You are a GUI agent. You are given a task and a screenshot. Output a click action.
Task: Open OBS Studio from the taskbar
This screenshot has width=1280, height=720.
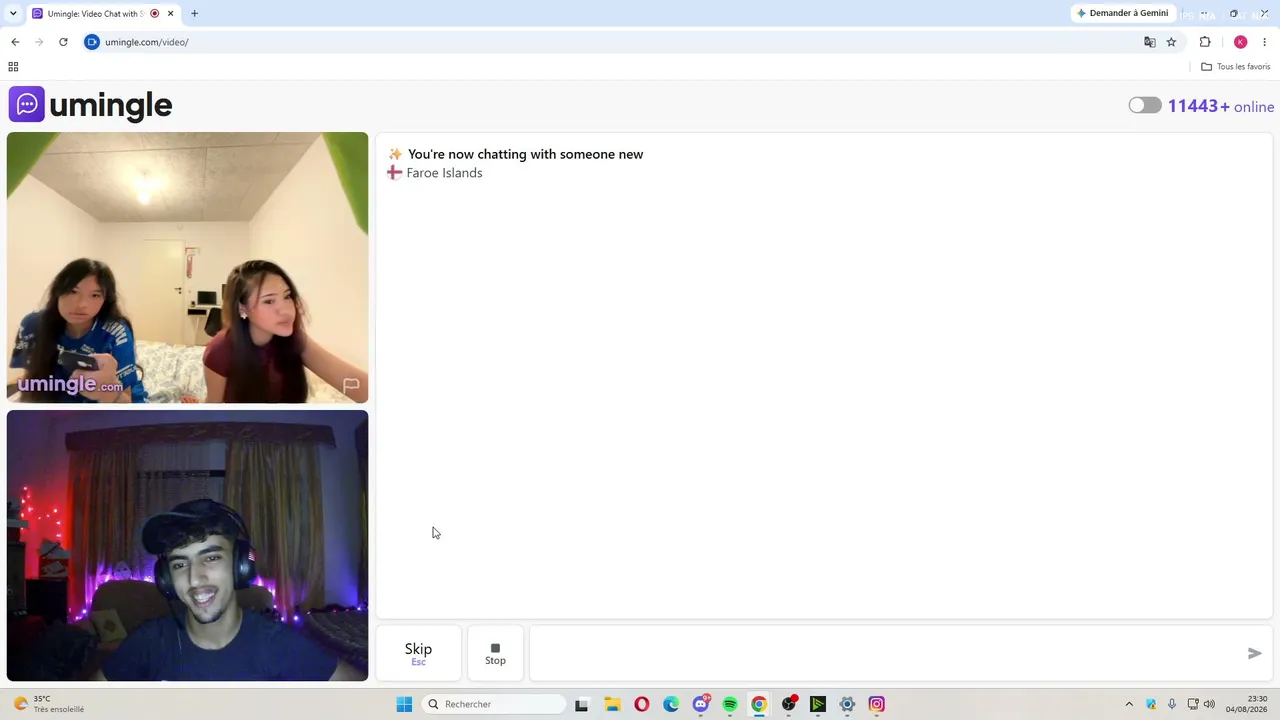click(789, 704)
